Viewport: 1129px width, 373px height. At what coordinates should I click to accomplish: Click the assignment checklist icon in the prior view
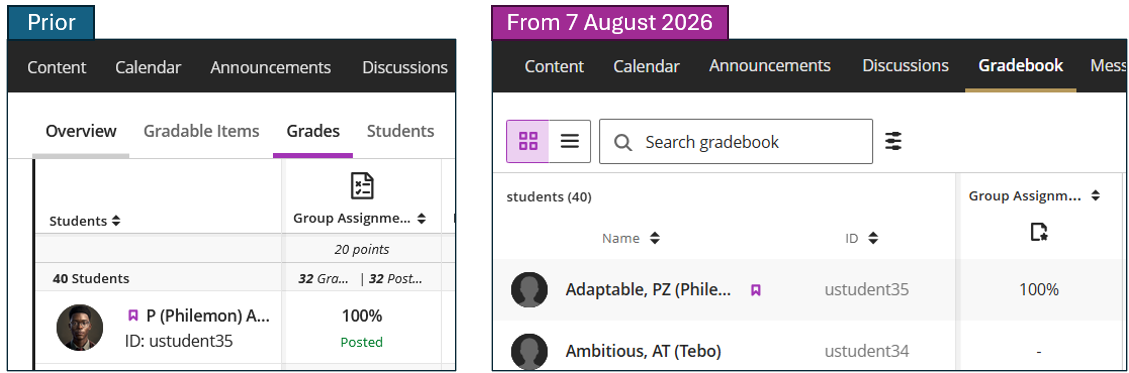click(x=361, y=186)
